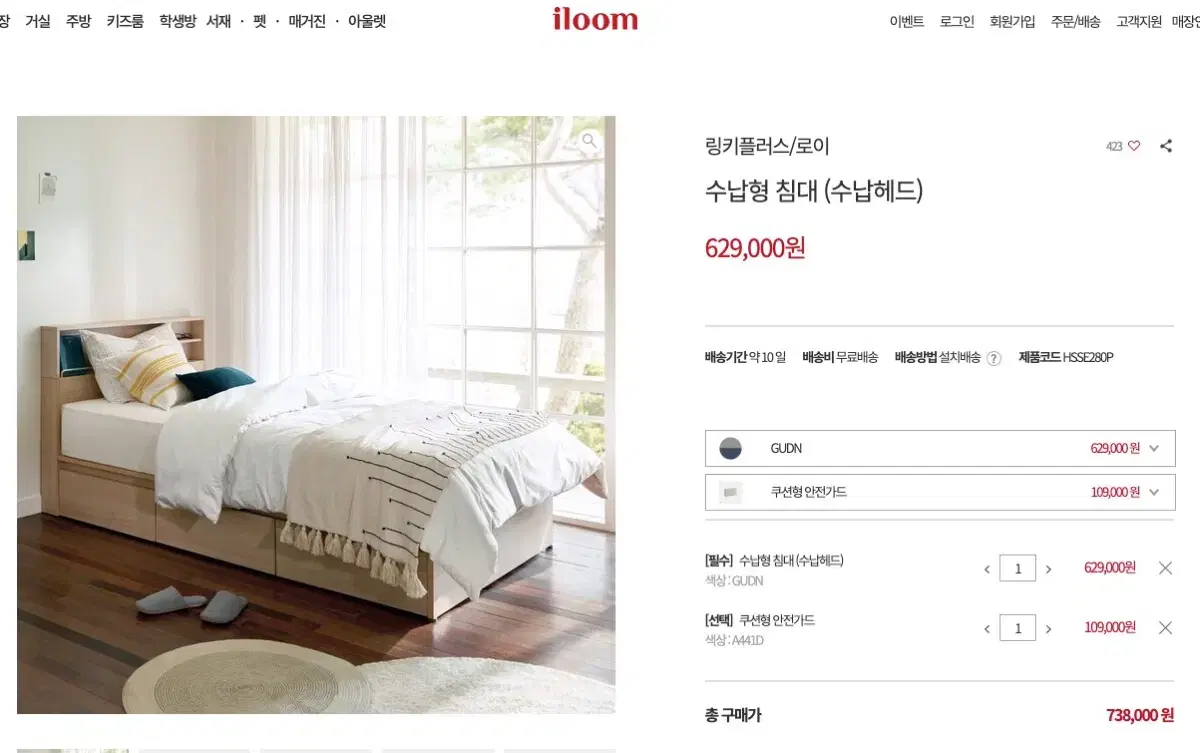Click the magnifier zoom icon on product image
Viewport: 1200px width, 753px height.
coord(590,141)
